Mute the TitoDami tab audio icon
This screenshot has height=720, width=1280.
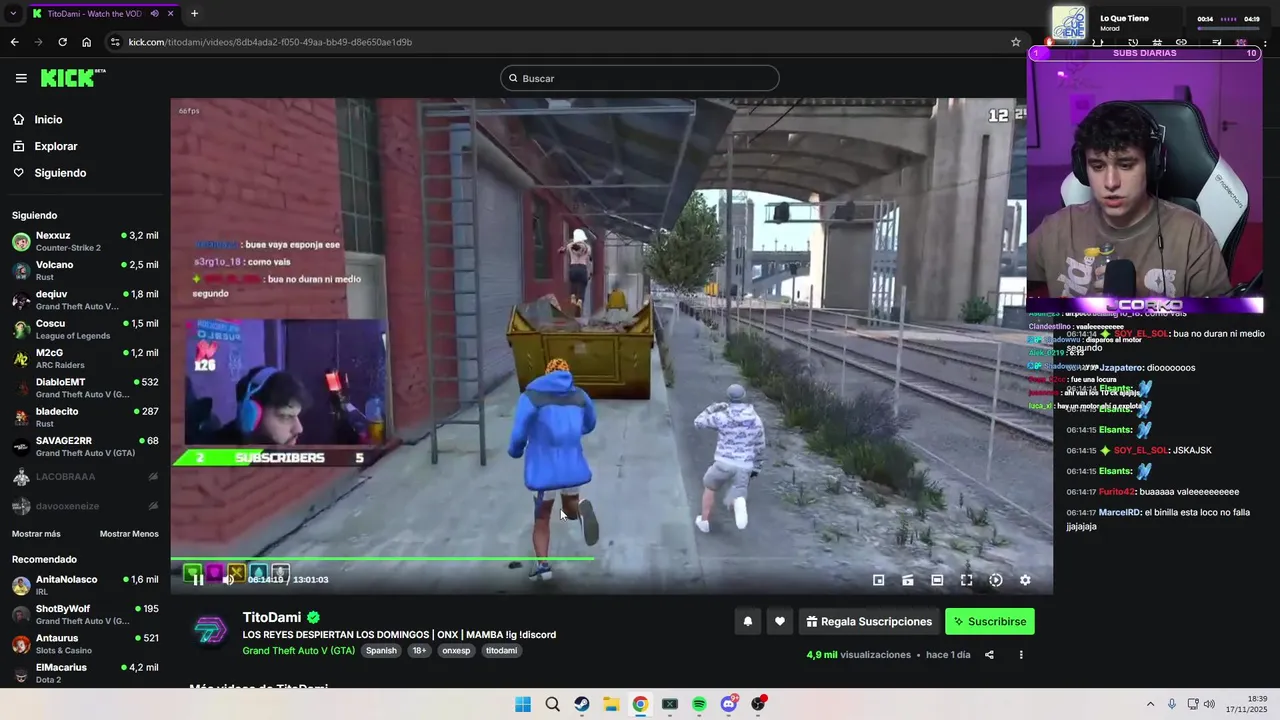[x=155, y=14]
